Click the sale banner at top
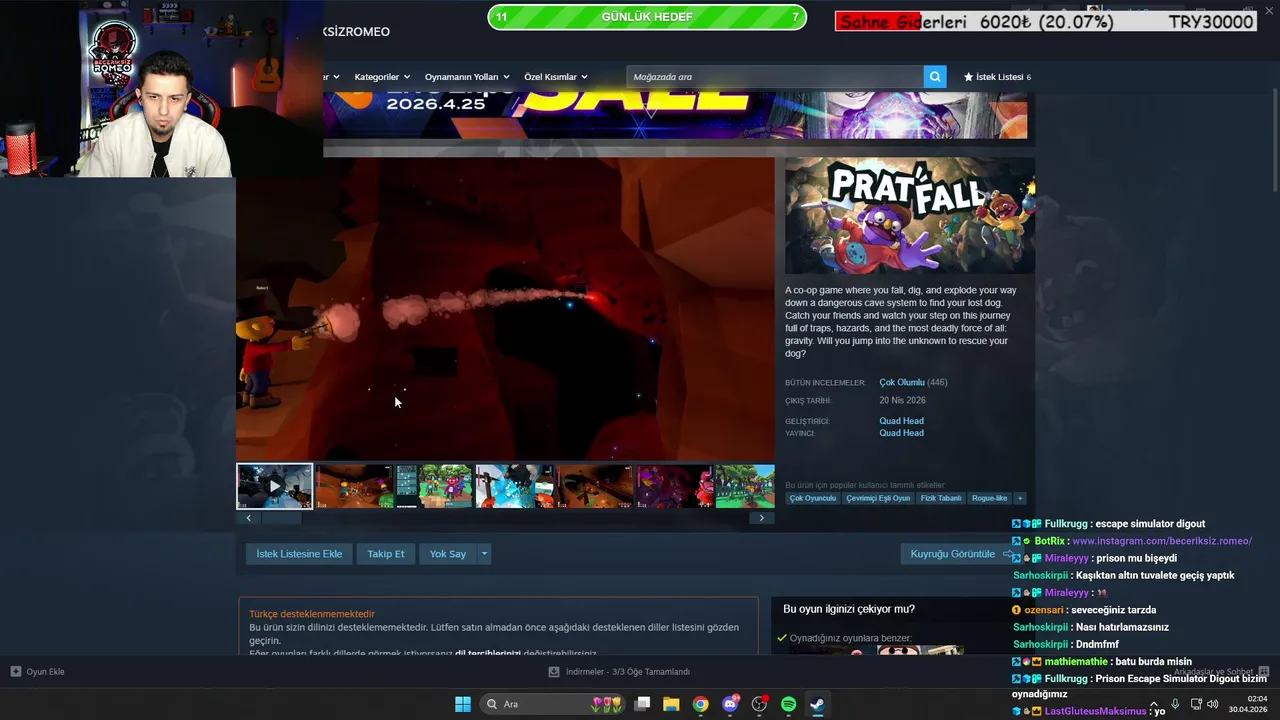The height and width of the screenshot is (720, 1280). [675, 115]
